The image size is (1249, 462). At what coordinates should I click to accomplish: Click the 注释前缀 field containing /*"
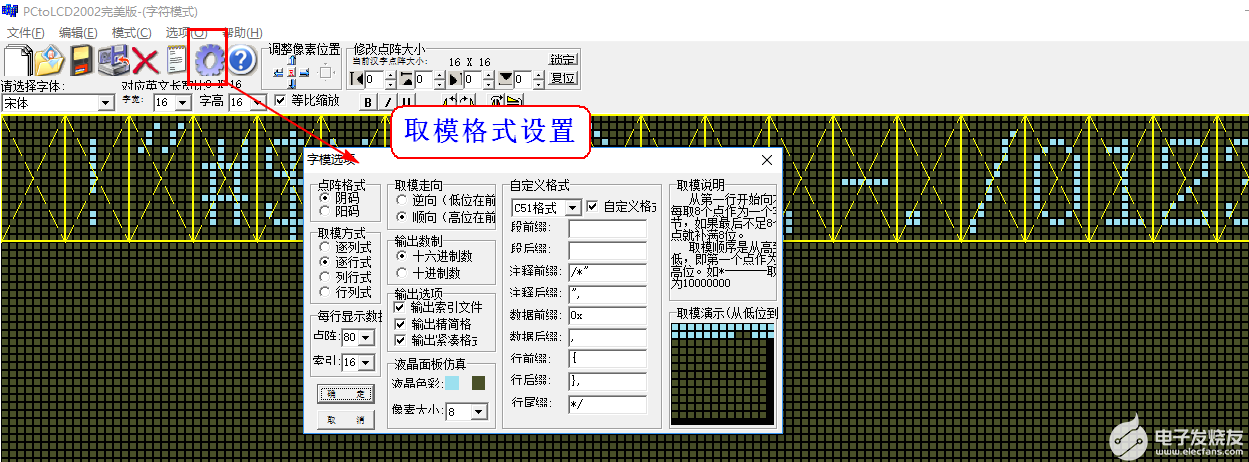click(x=607, y=272)
